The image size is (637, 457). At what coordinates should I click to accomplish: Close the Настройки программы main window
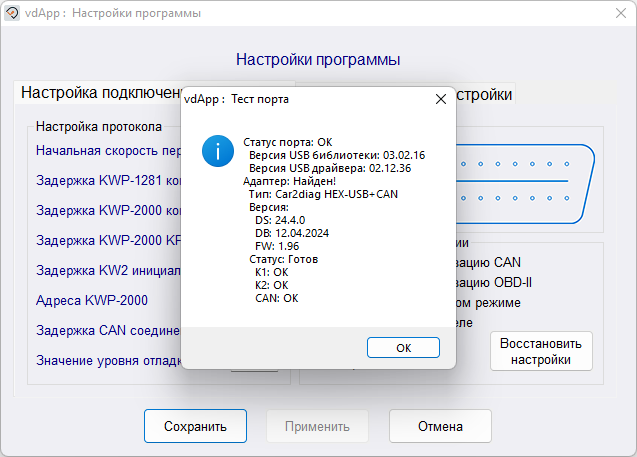[614, 14]
